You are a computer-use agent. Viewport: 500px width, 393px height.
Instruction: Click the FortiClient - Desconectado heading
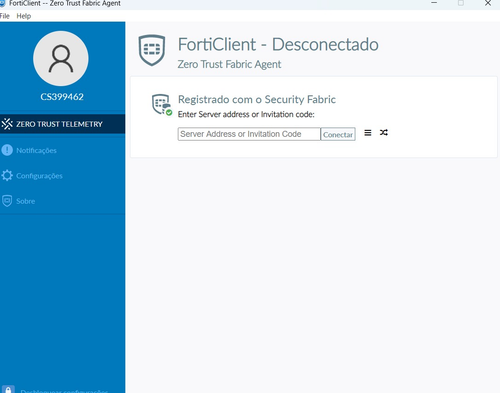278,45
